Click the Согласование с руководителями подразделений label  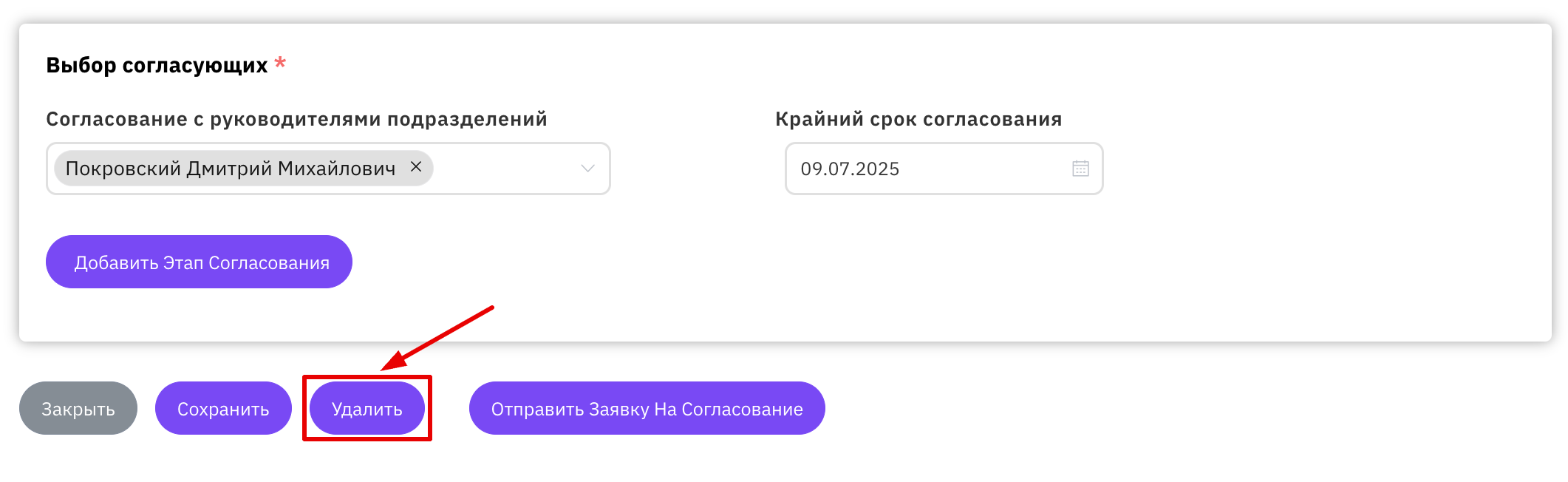coord(297,119)
